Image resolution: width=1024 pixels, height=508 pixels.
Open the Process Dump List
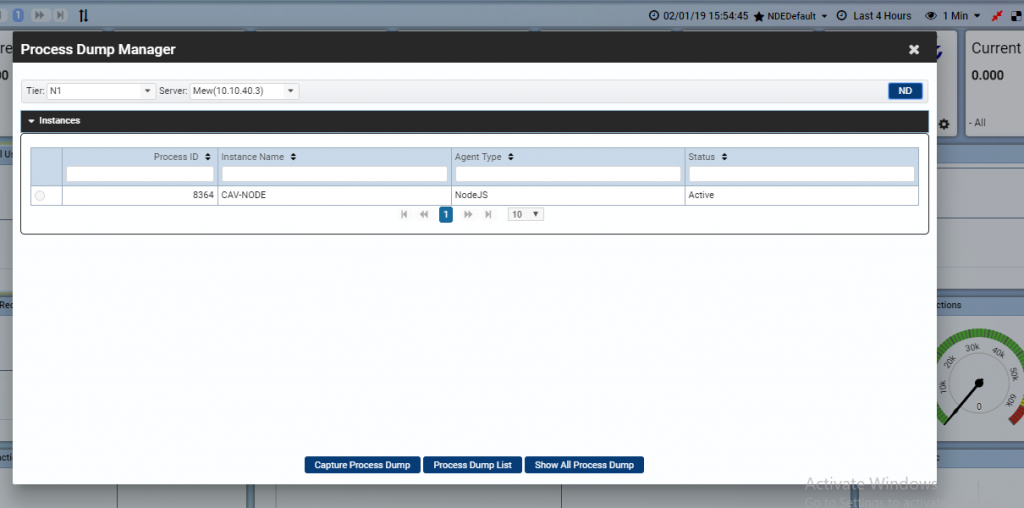click(x=473, y=465)
